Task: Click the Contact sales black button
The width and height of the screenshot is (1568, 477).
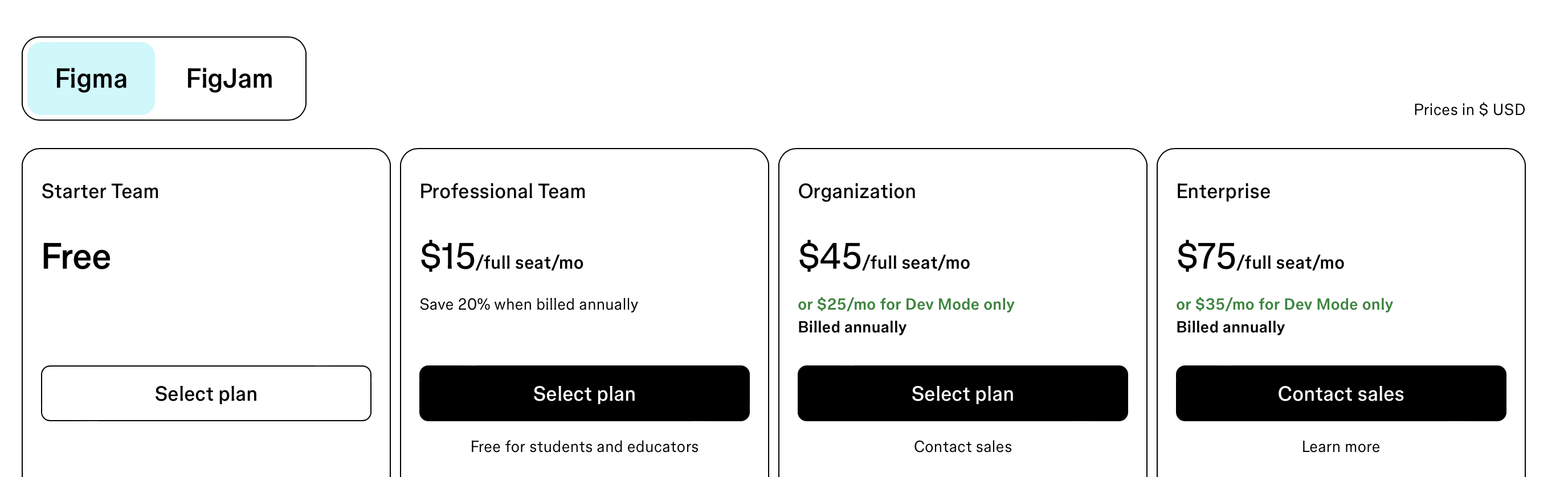Action: (x=1340, y=393)
